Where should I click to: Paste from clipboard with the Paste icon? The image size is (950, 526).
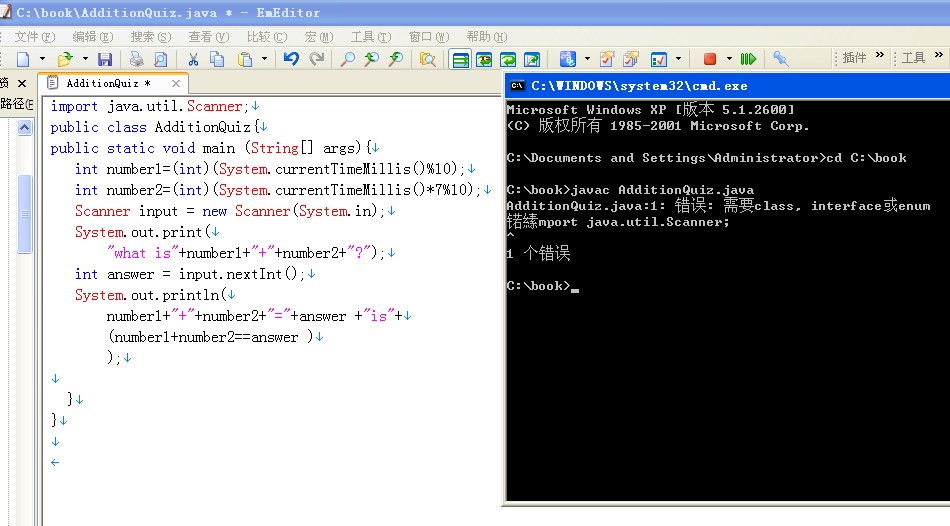tap(245, 59)
